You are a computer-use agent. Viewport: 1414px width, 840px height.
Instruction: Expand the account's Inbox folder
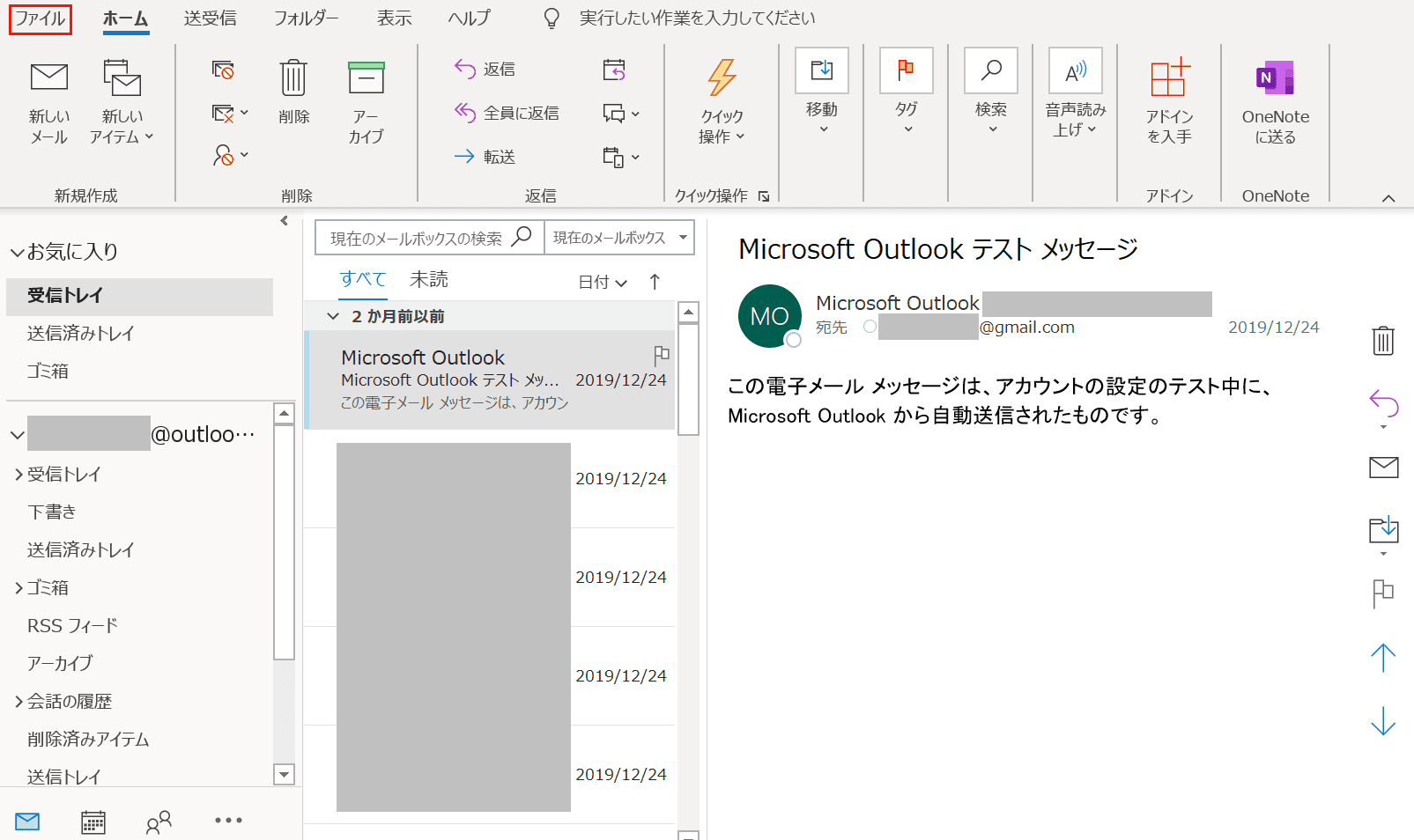(19, 475)
